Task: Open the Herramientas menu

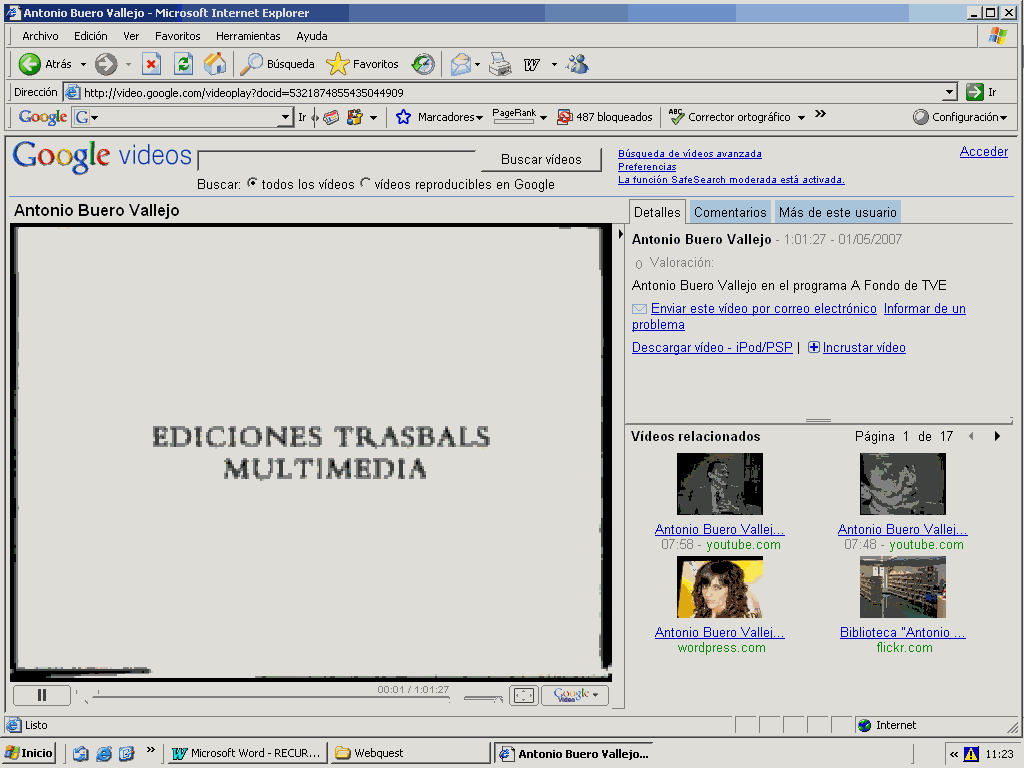Action: pos(248,36)
